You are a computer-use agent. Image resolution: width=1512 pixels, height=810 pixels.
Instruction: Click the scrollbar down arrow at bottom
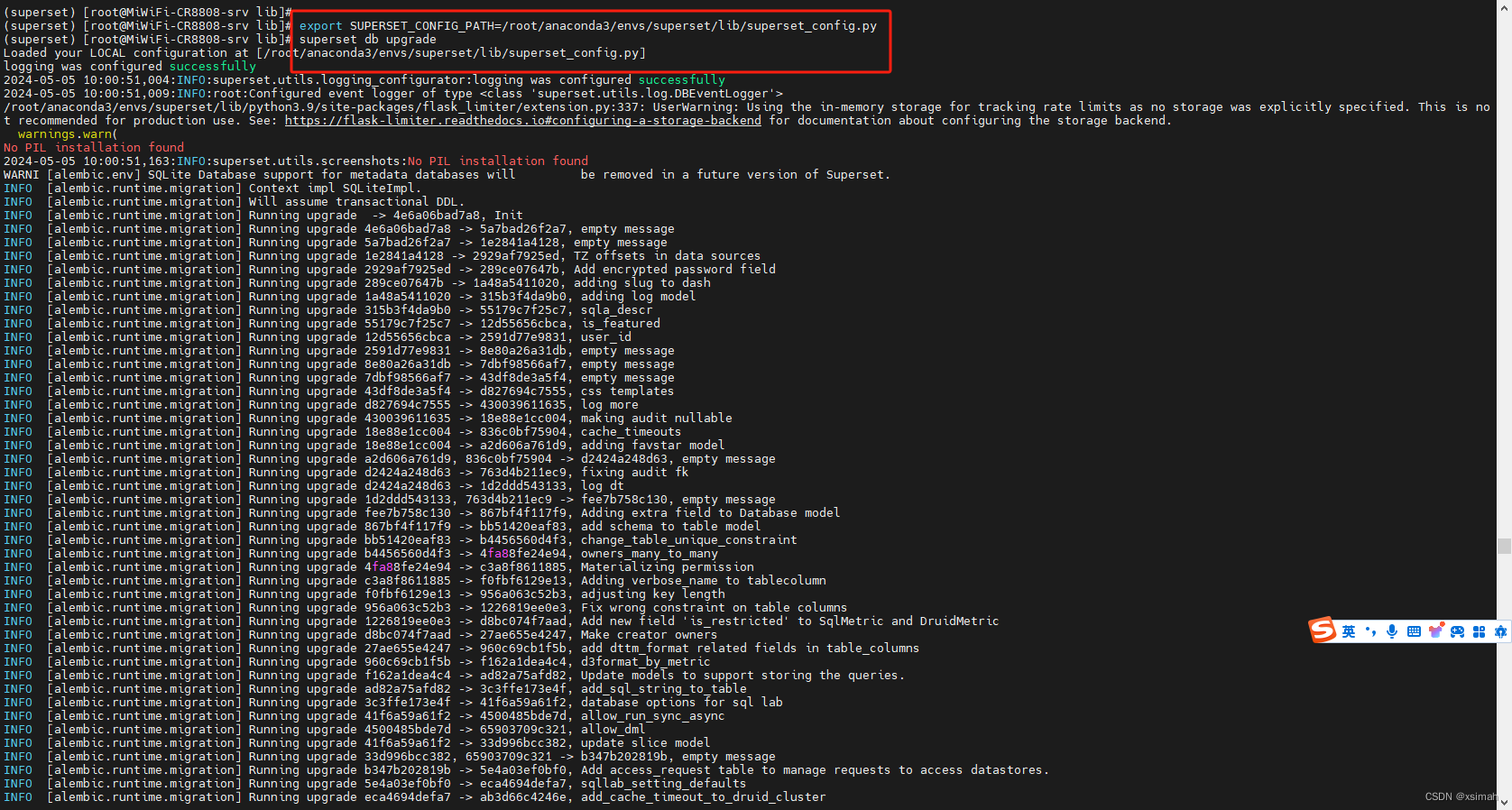coord(1504,803)
